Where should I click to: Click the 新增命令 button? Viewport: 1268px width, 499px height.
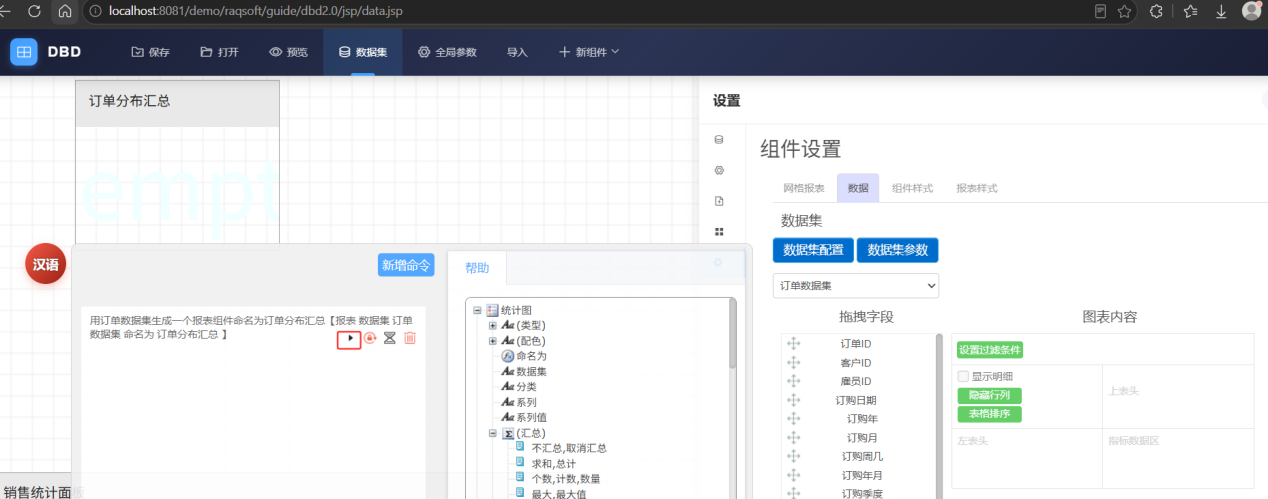406,265
